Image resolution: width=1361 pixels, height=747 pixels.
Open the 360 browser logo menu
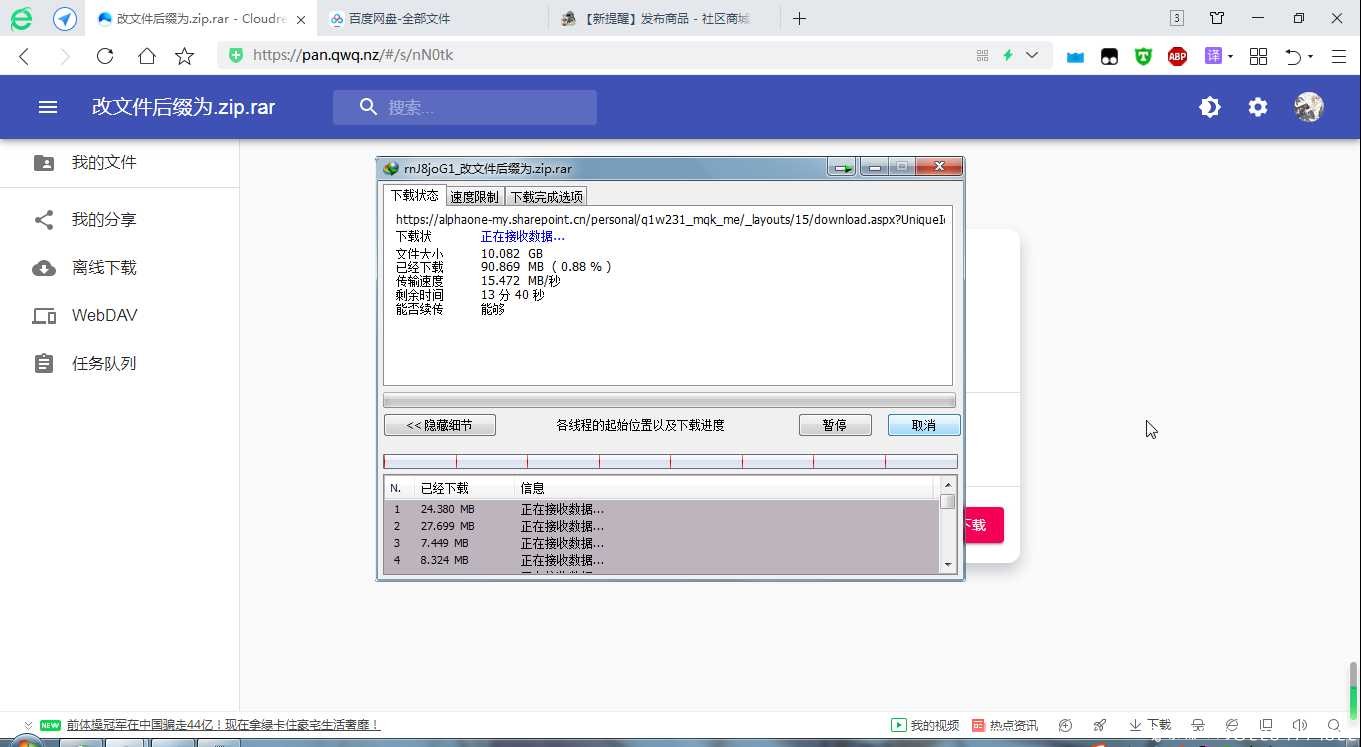(x=21, y=18)
